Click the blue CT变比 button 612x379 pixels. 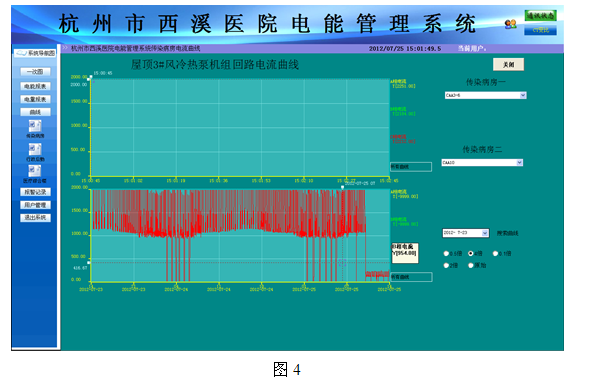[x=540, y=30]
